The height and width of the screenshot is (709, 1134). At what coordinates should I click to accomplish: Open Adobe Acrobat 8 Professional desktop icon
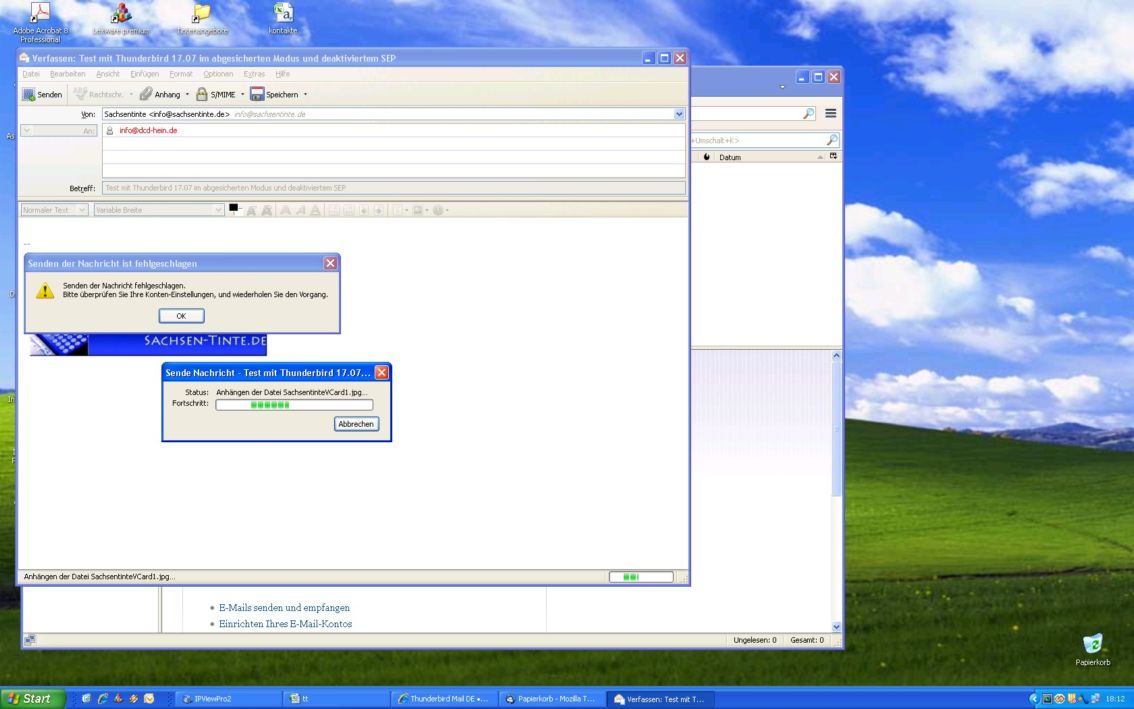(x=41, y=14)
